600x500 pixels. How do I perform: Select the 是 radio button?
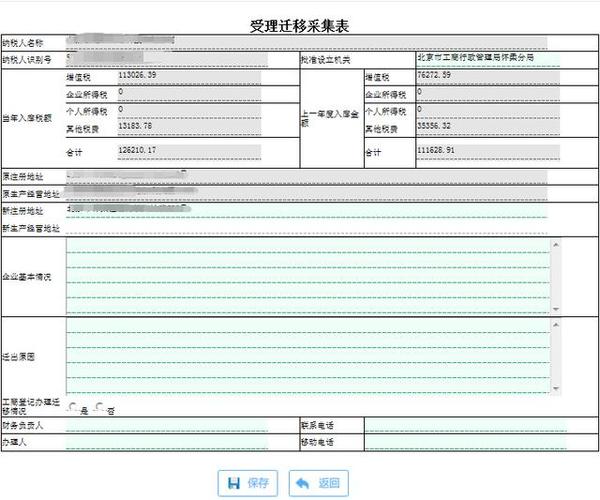coord(72,407)
